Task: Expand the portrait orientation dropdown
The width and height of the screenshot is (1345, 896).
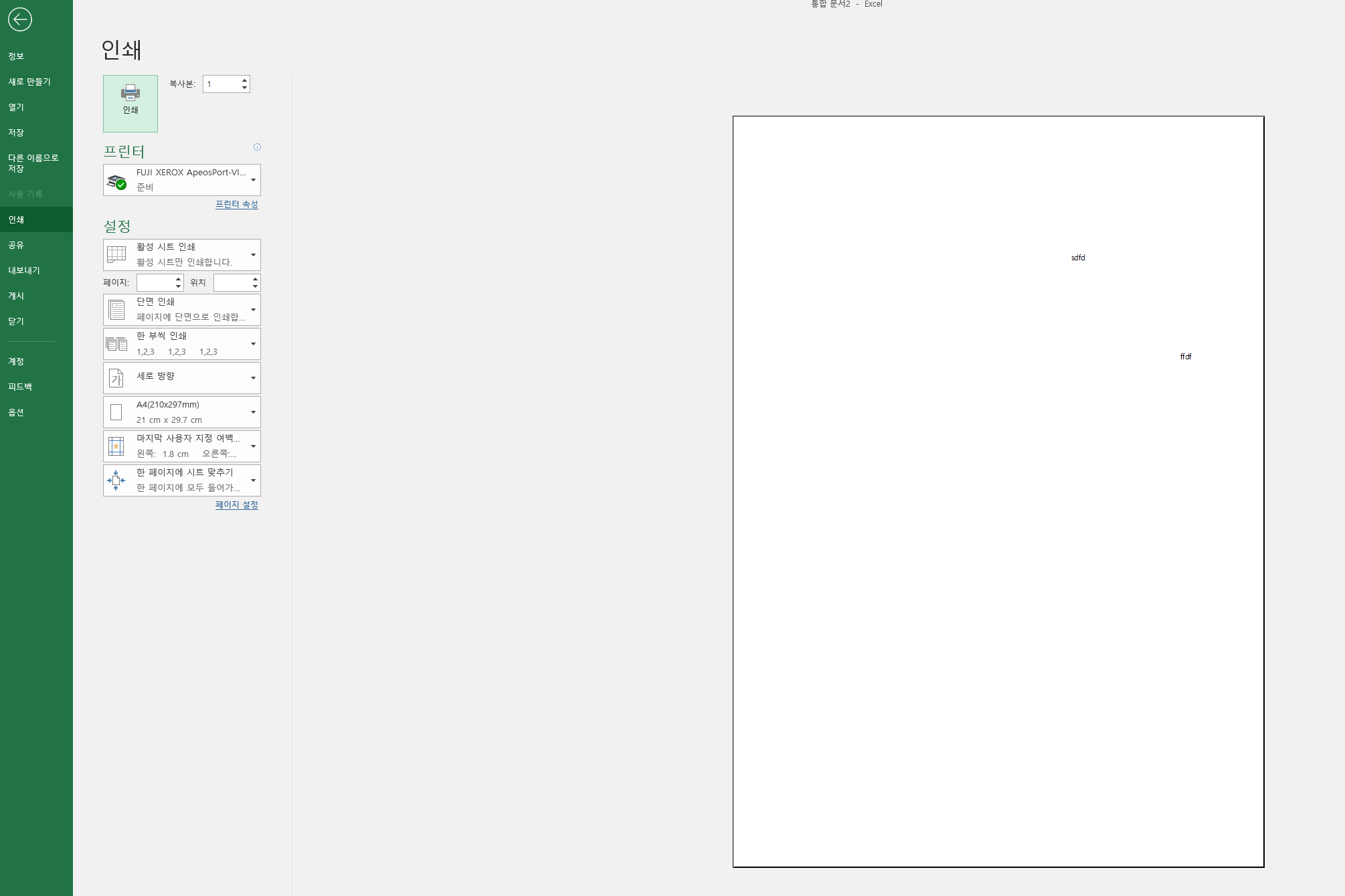Action: (253, 378)
